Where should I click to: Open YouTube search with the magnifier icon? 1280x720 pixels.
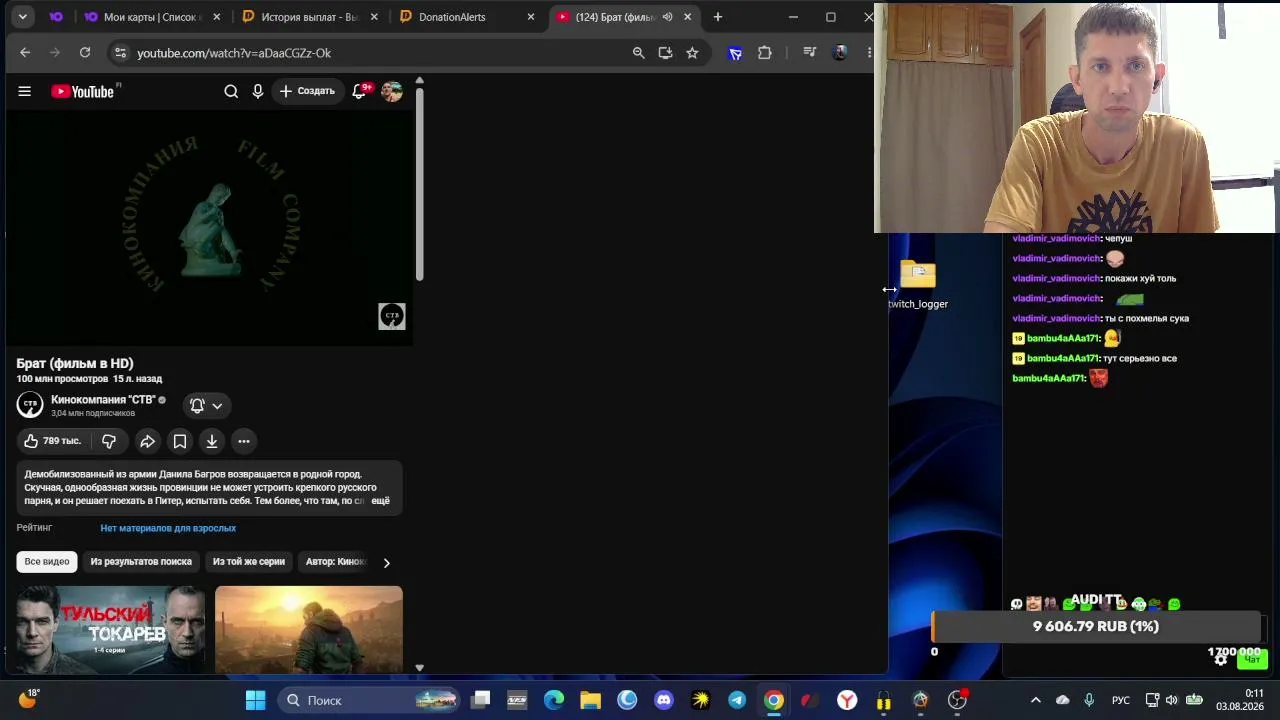coord(231,92)
